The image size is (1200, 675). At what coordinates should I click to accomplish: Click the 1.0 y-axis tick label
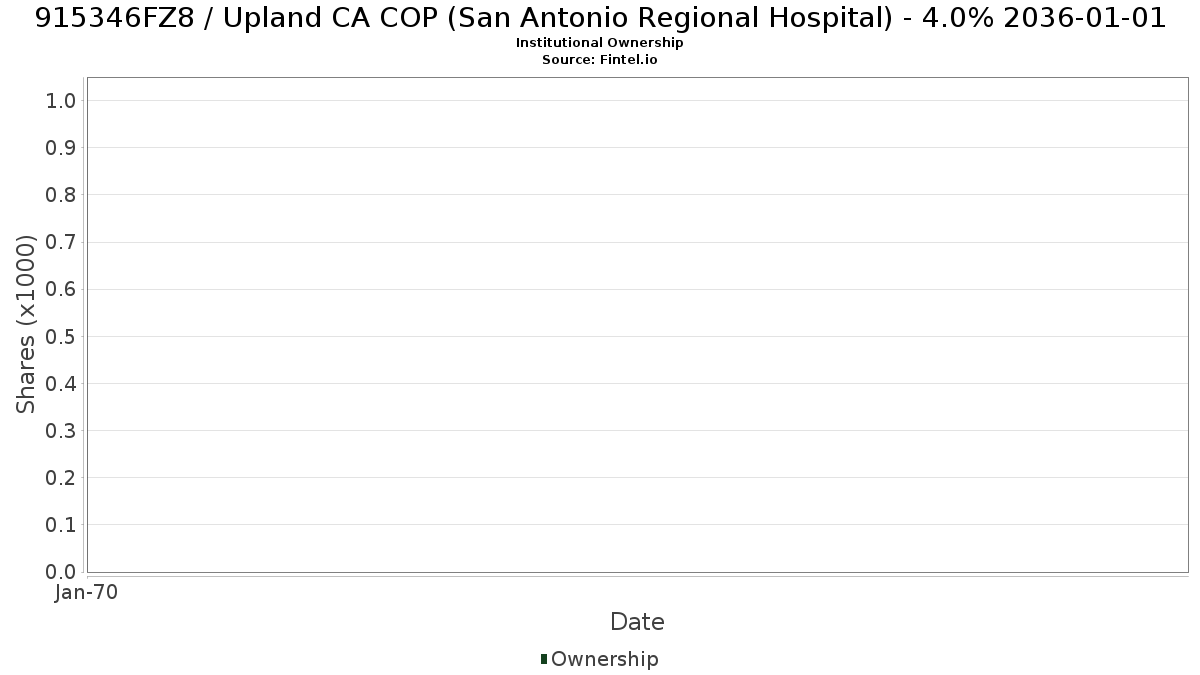pyautogui.click(x=61, y=100)
